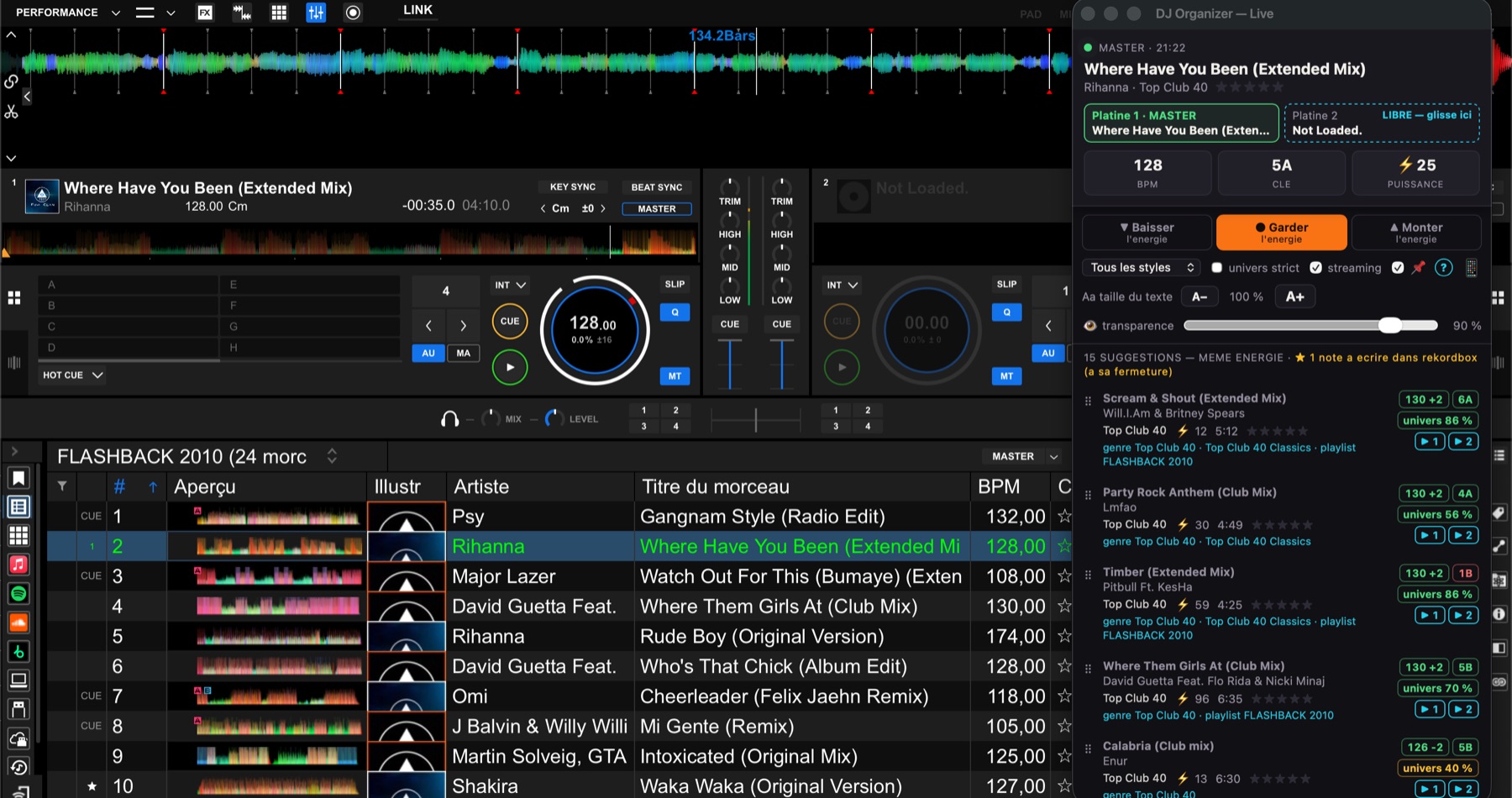1512x798 pixels.
Task: Open the Tous les styles dropdown
Action: click(x=1142, y=268)
